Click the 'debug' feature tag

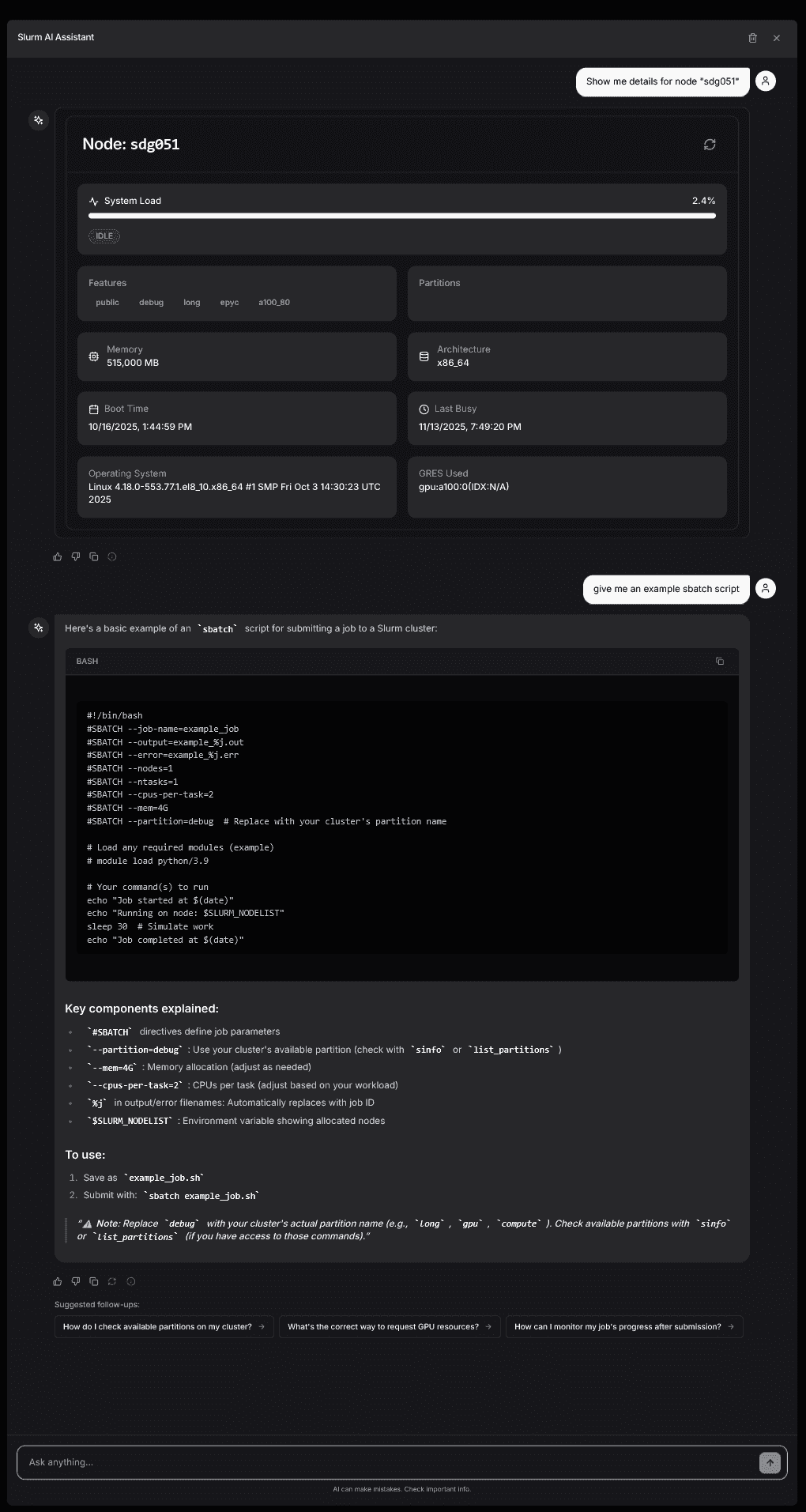152,303
